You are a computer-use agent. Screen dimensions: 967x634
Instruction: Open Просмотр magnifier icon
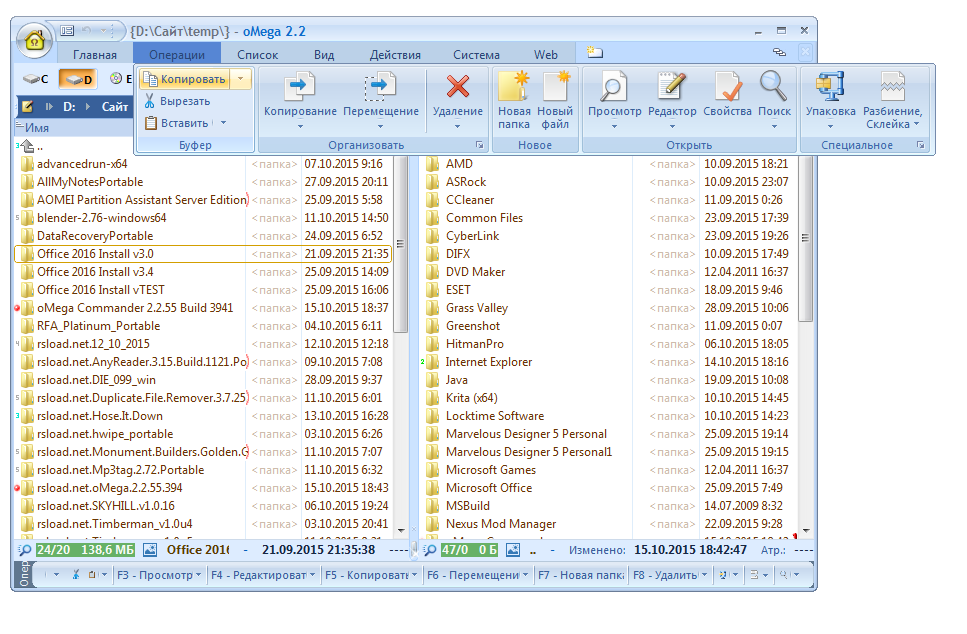pyautogui.click(x=614, y=86)
